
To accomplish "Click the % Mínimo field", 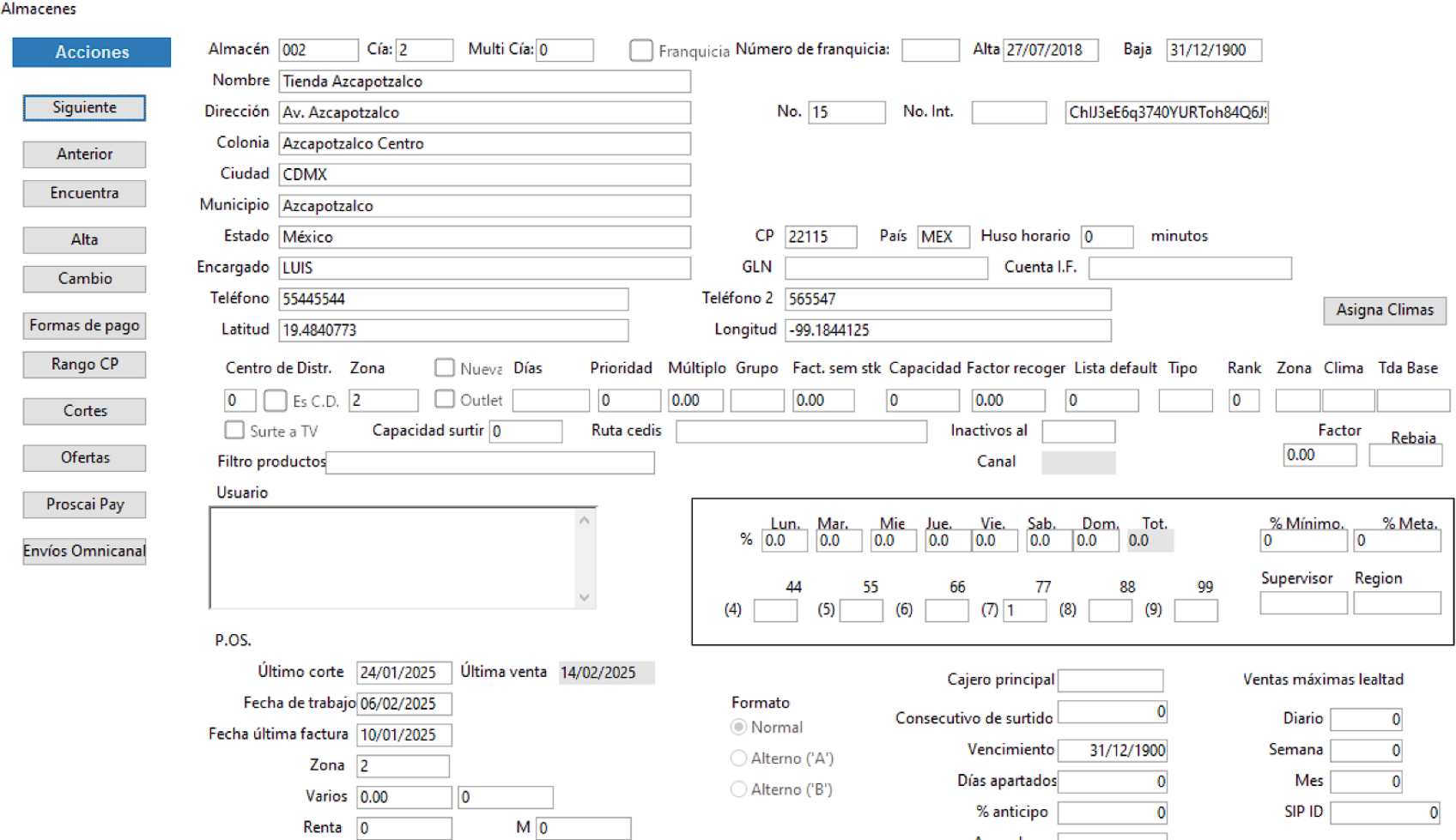I will [1303, 541].
